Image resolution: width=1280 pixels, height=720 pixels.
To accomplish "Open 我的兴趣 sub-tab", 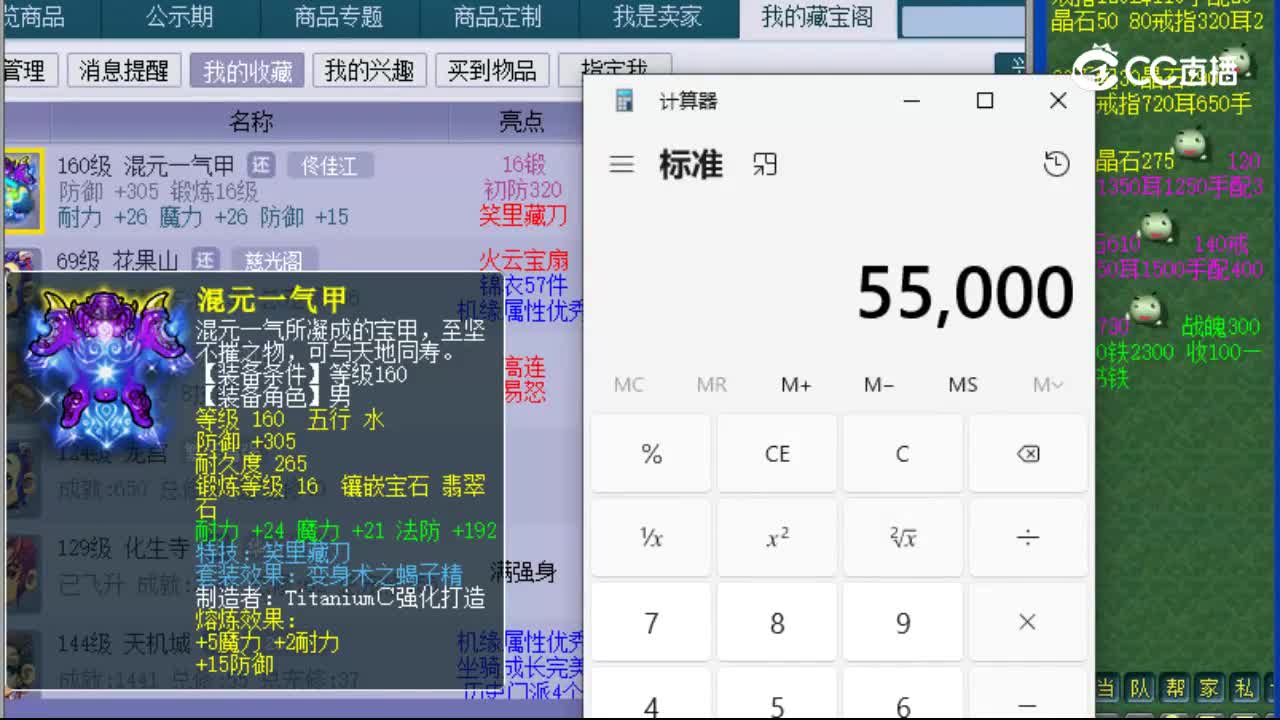I will tap(369, 70).
